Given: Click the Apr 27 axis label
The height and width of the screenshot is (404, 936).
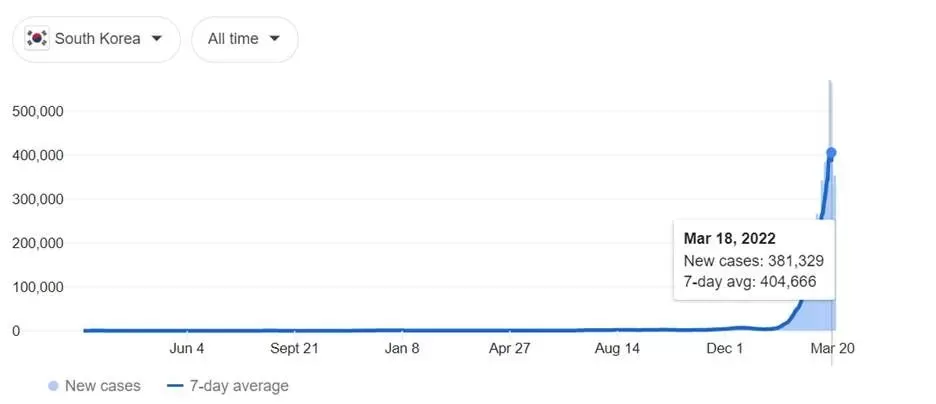Looking at the screenshot, I should [x=509, y=349].
